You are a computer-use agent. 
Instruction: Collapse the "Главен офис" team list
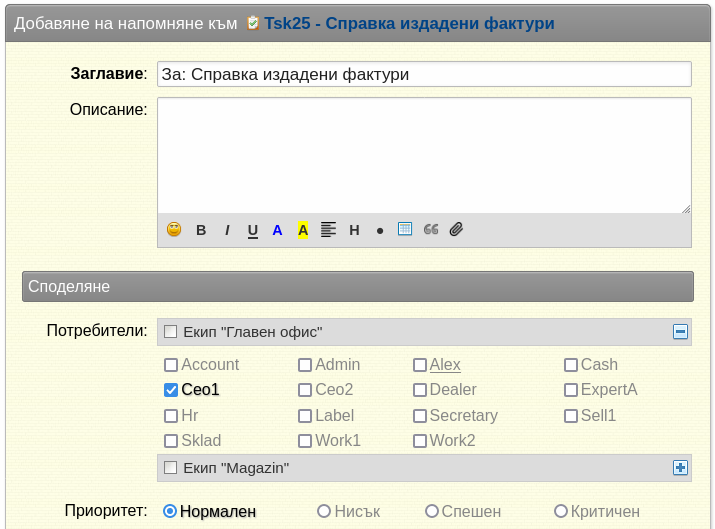(680, 332)
